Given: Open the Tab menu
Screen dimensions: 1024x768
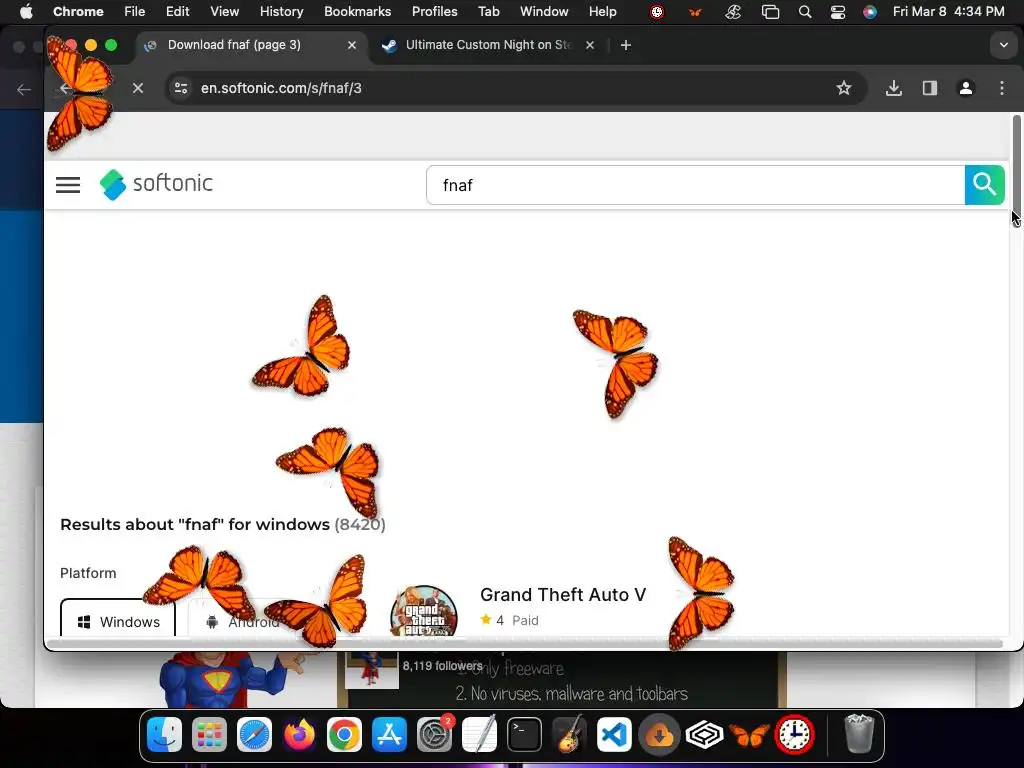Looking at the screenshot, I should point(488,11).
